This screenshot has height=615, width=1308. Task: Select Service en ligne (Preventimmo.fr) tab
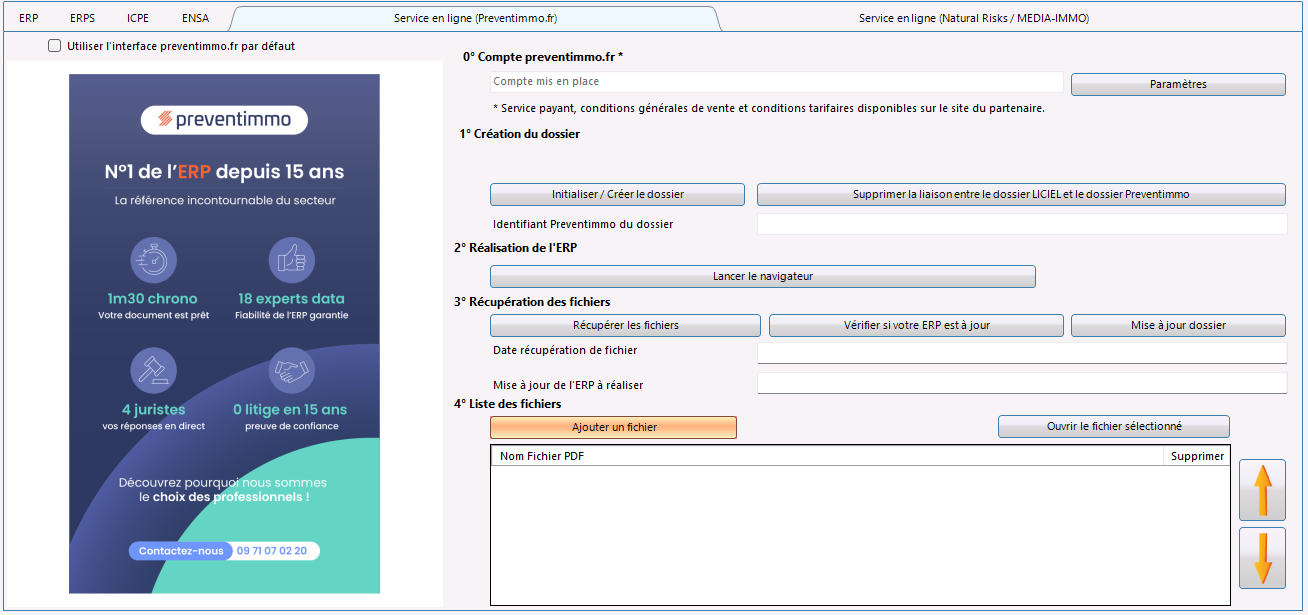[474, 18]
